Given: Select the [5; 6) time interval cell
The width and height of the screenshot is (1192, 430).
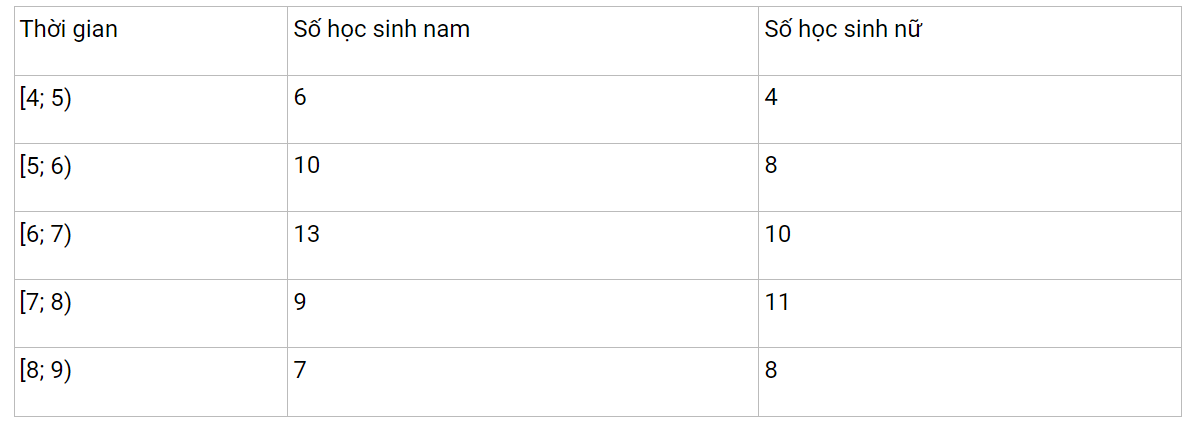Looking at the screenshot, I should [46, 166].
